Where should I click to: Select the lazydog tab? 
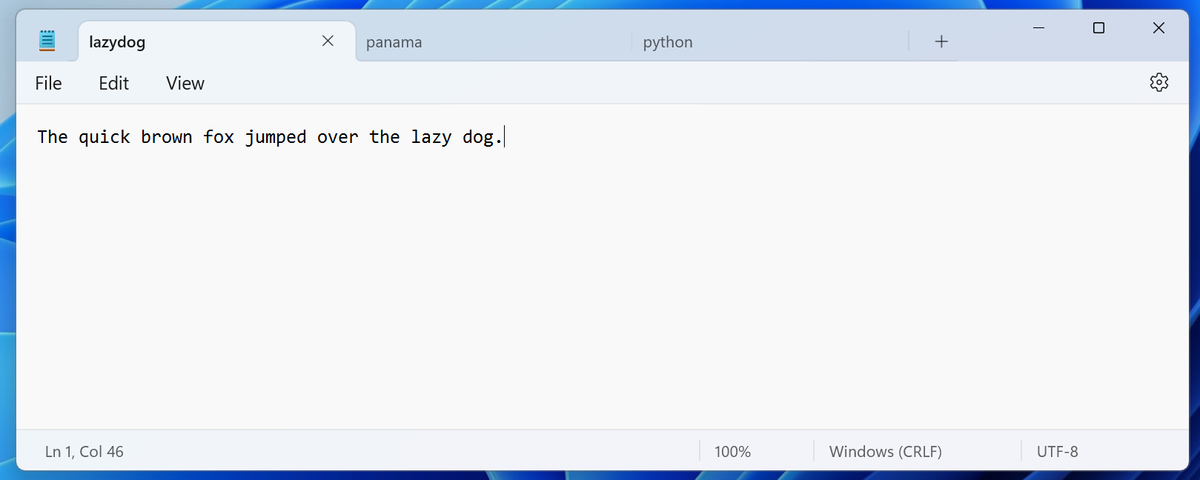click(x=117, y=42)
